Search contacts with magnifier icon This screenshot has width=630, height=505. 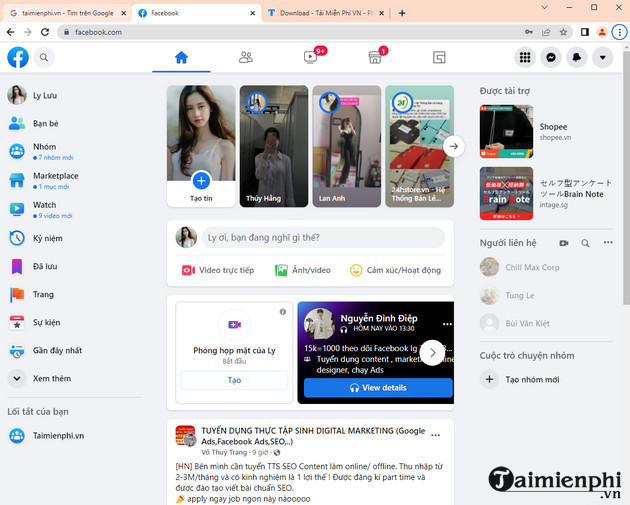click(585, 243)
